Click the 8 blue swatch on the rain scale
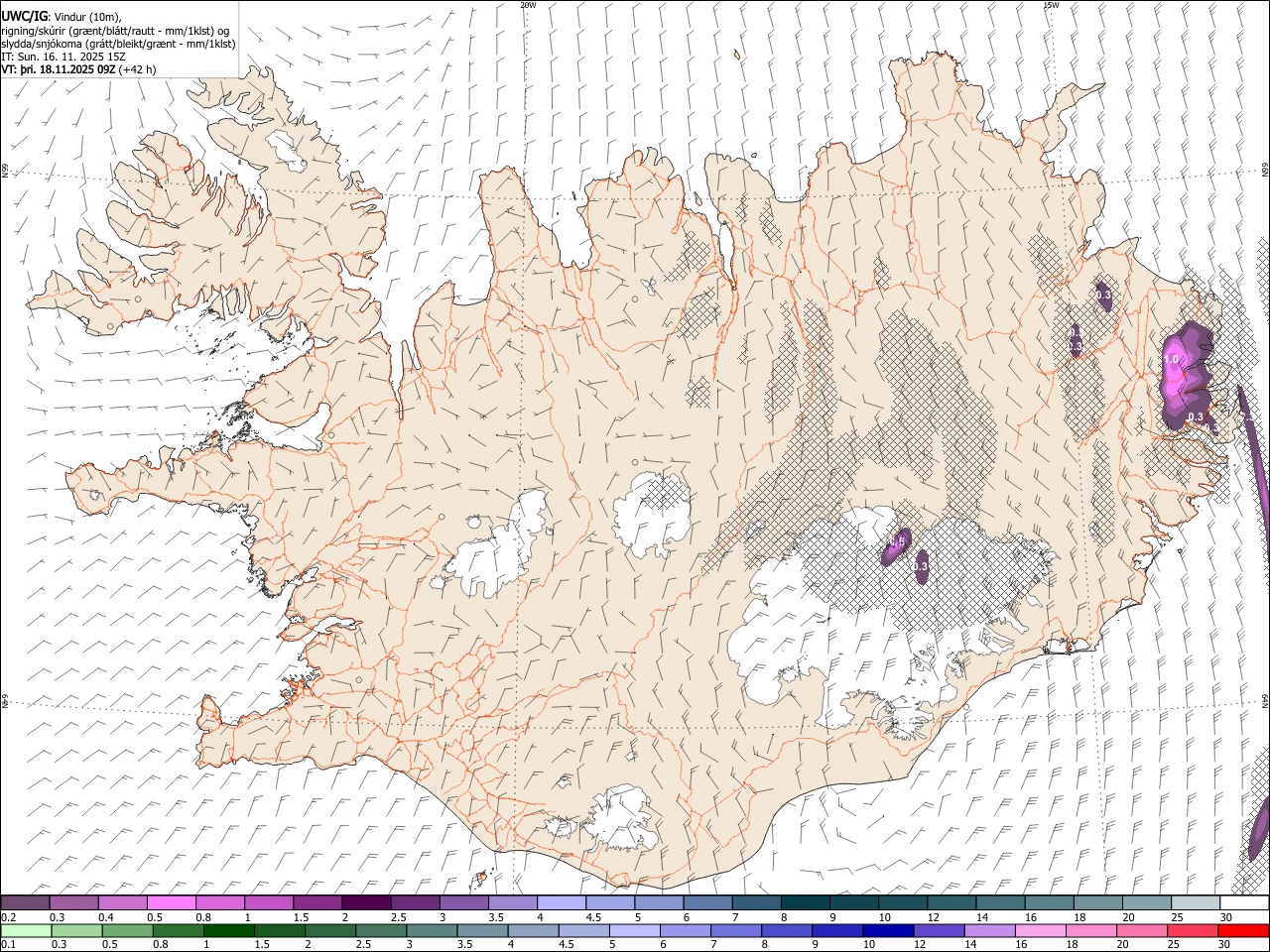1270x952 pixels. coord(786,930)
